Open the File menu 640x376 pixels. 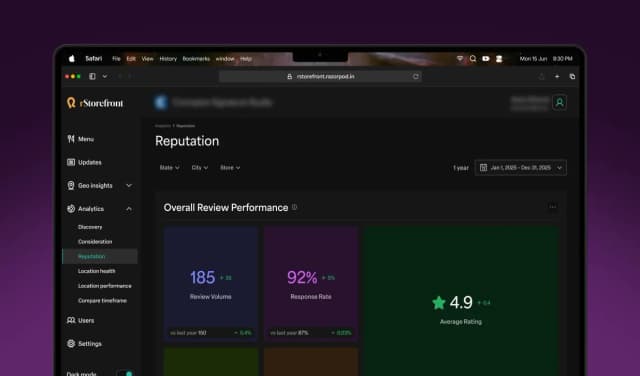click(116, 59)
